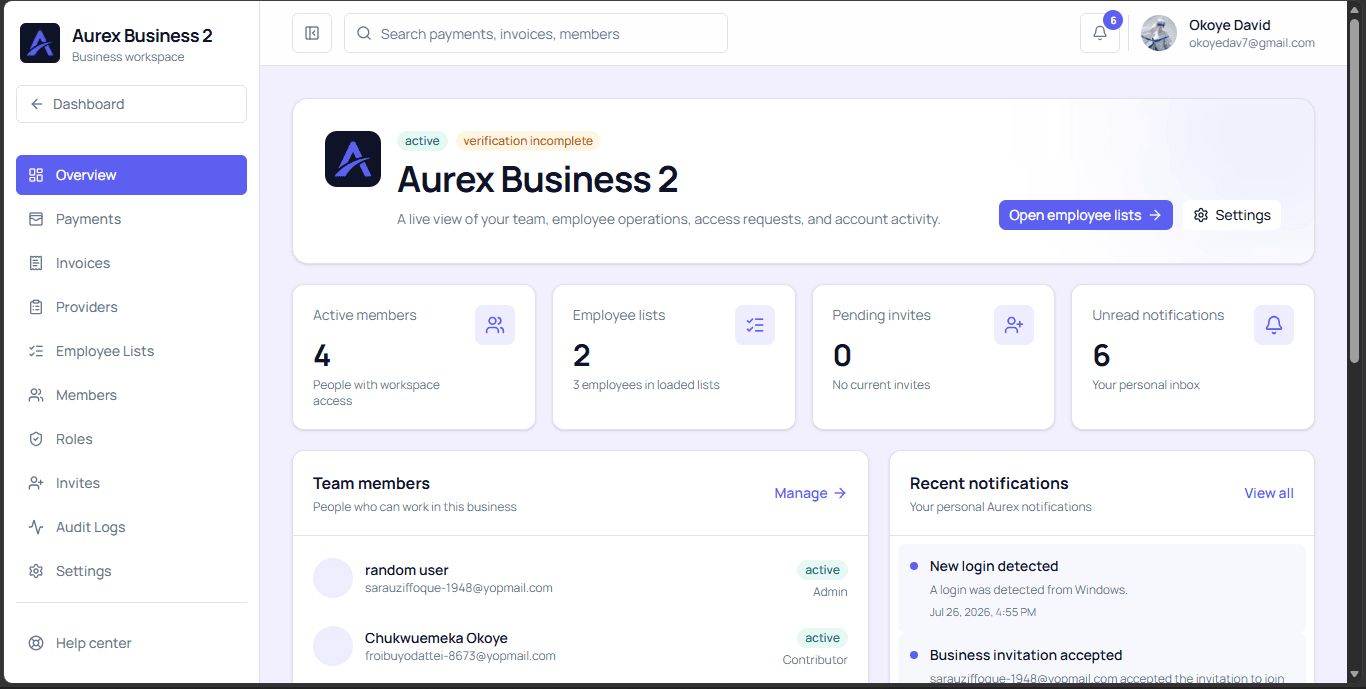Image resolution: width=1366 pixels, height=689 pixels.
Task: Click the sarauziffoque-1948@yopmail.com email under random user
Action: (x=459, y=588)
